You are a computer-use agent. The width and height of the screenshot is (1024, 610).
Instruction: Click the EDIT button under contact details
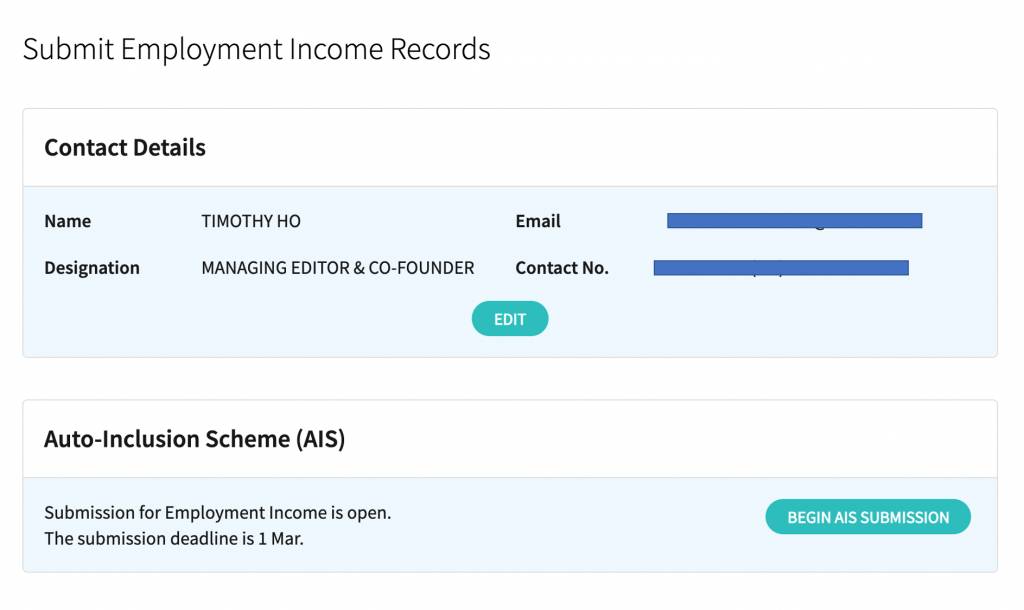coord(510,319)
